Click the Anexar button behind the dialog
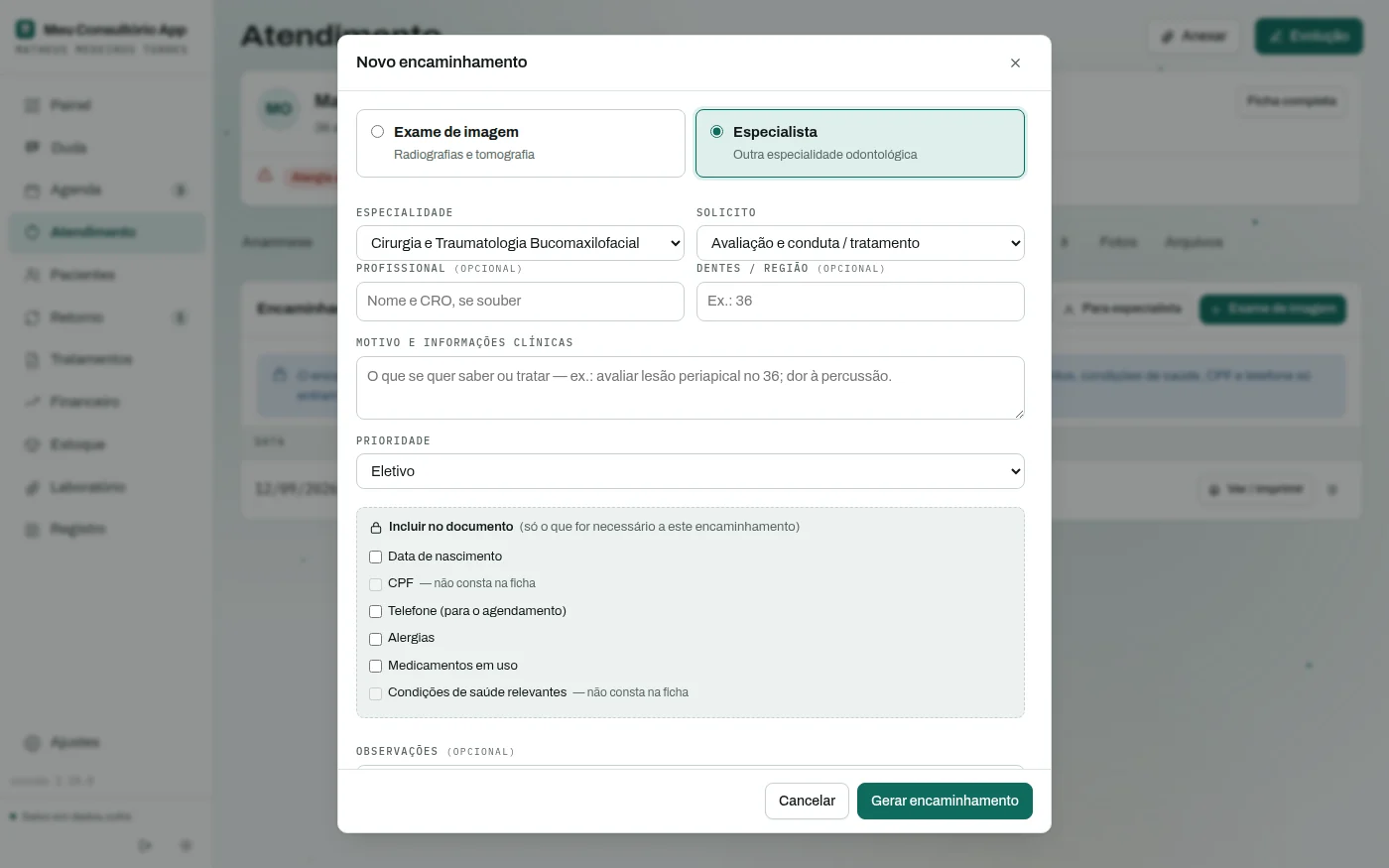 click(x=1194, y=36)
